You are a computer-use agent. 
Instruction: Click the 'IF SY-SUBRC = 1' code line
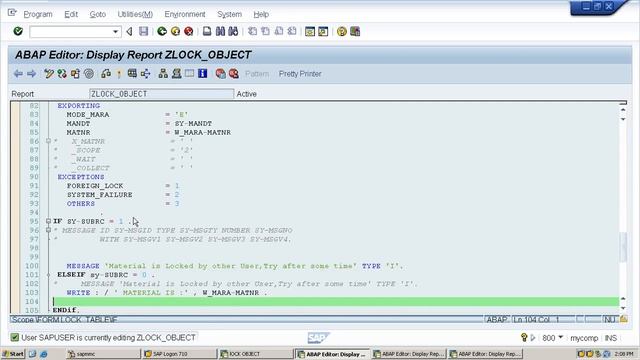tap(92, 221)
